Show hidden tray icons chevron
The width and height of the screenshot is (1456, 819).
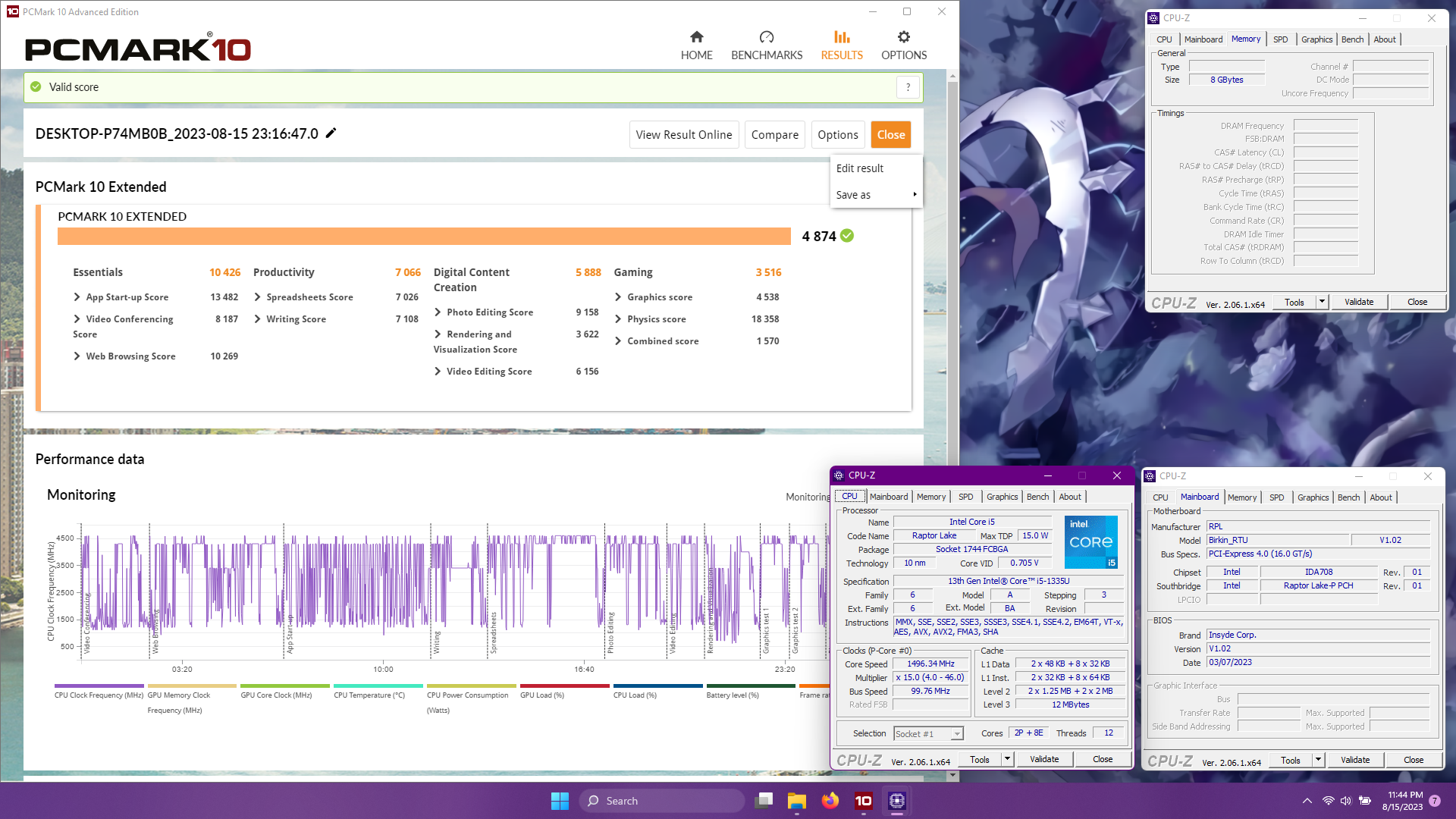tap(1307, 801)
